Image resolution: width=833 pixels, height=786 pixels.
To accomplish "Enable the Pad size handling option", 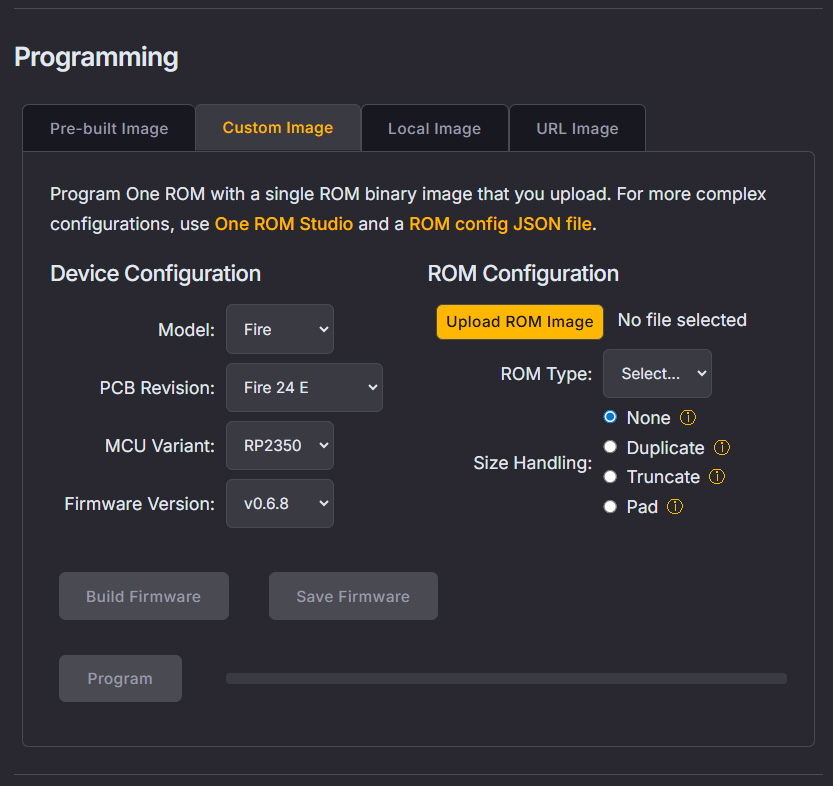I will [610, 507].
